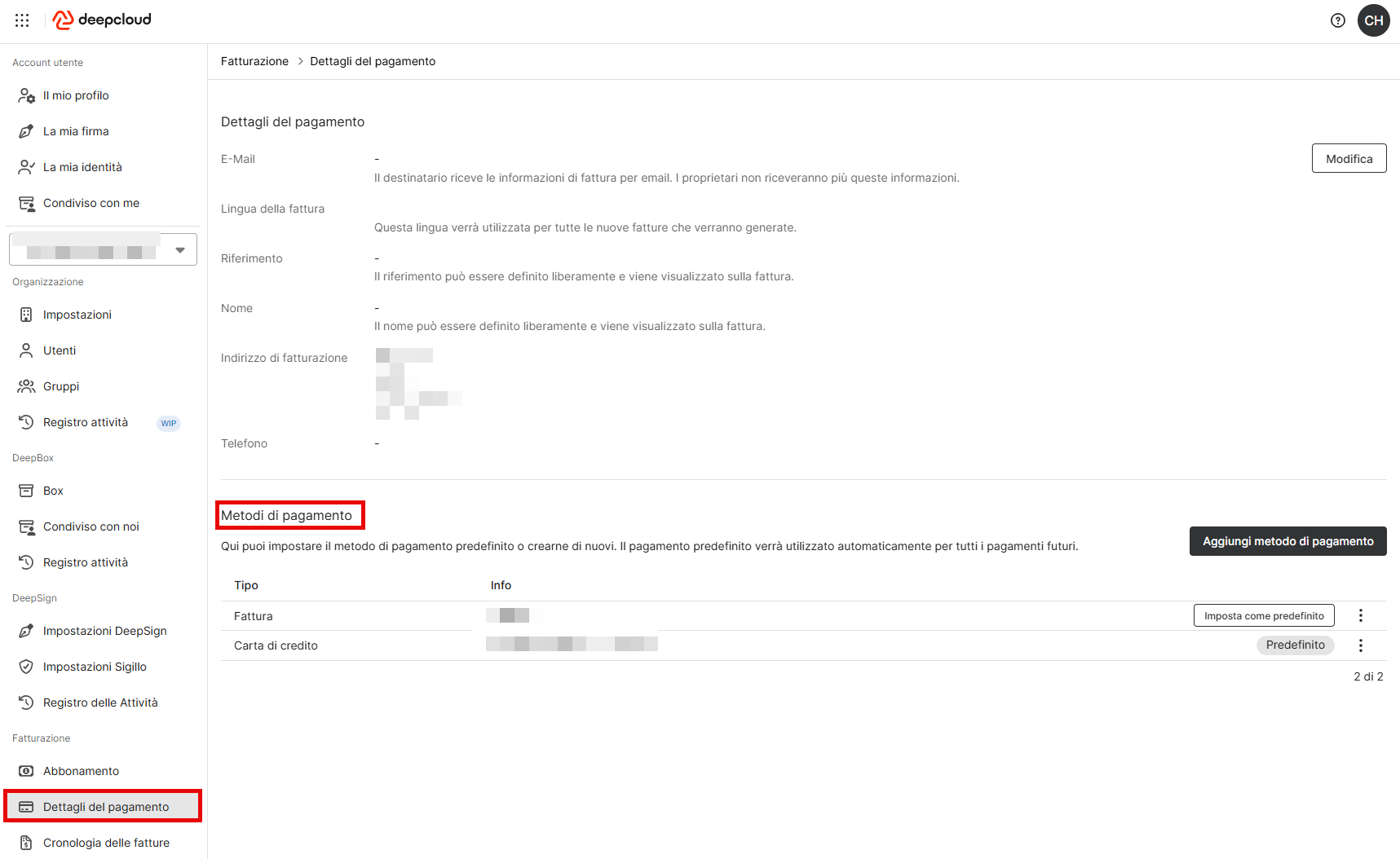Viewport: 1400px width, 859px height.
Task: Open Il mio profilo profile icon
Action: [x=26, y=95]
